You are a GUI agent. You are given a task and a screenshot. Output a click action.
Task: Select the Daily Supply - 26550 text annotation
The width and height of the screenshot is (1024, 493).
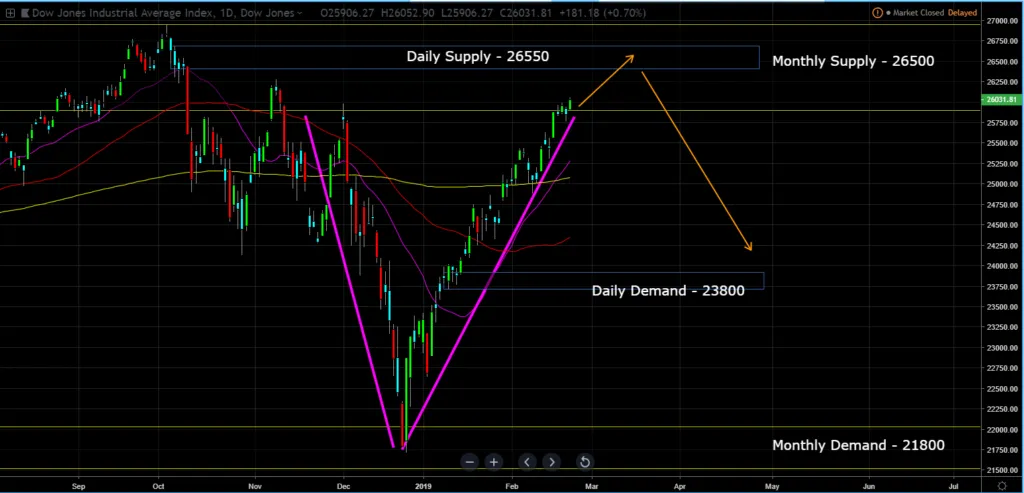click(477, 56)
